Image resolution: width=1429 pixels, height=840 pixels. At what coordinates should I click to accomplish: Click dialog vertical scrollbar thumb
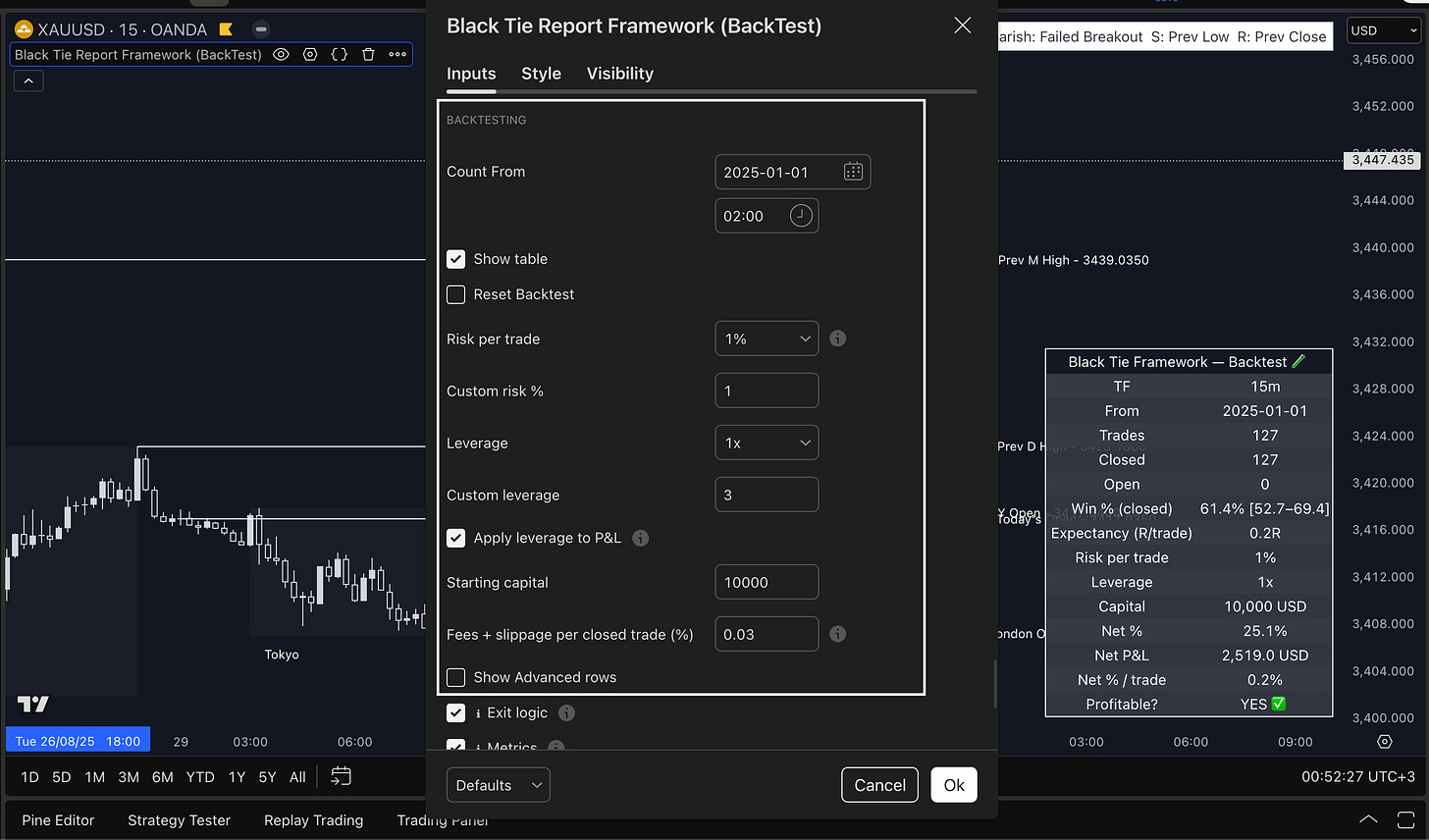point(995,684)
